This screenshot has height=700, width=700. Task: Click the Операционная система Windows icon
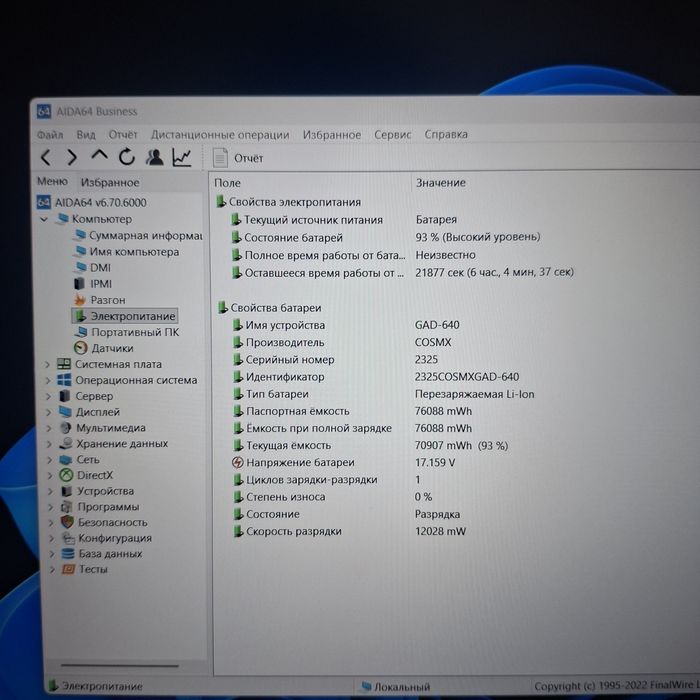point(64,380)
